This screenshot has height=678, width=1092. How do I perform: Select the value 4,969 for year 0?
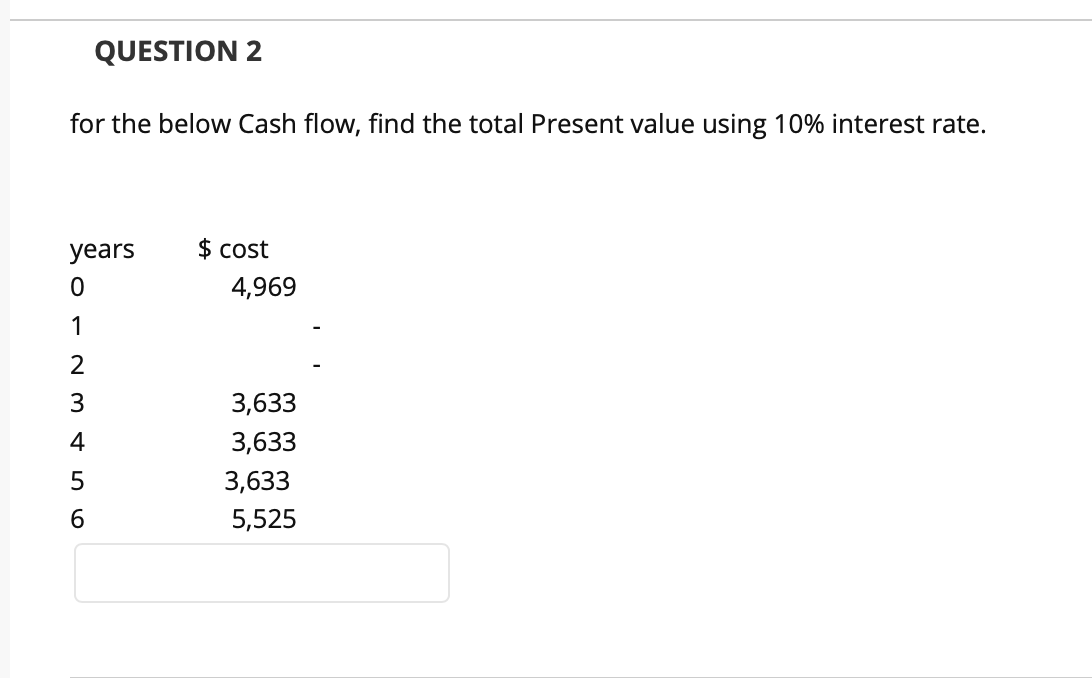tap(263, 286)
